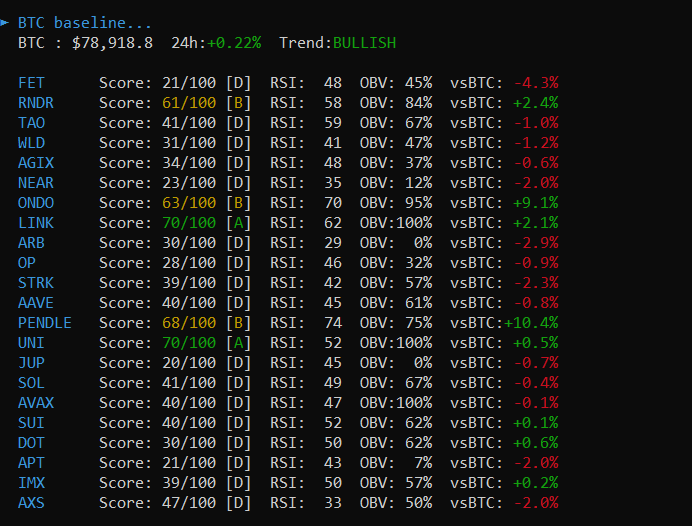Select the JUP ticker symbol

tap(31, 363)
